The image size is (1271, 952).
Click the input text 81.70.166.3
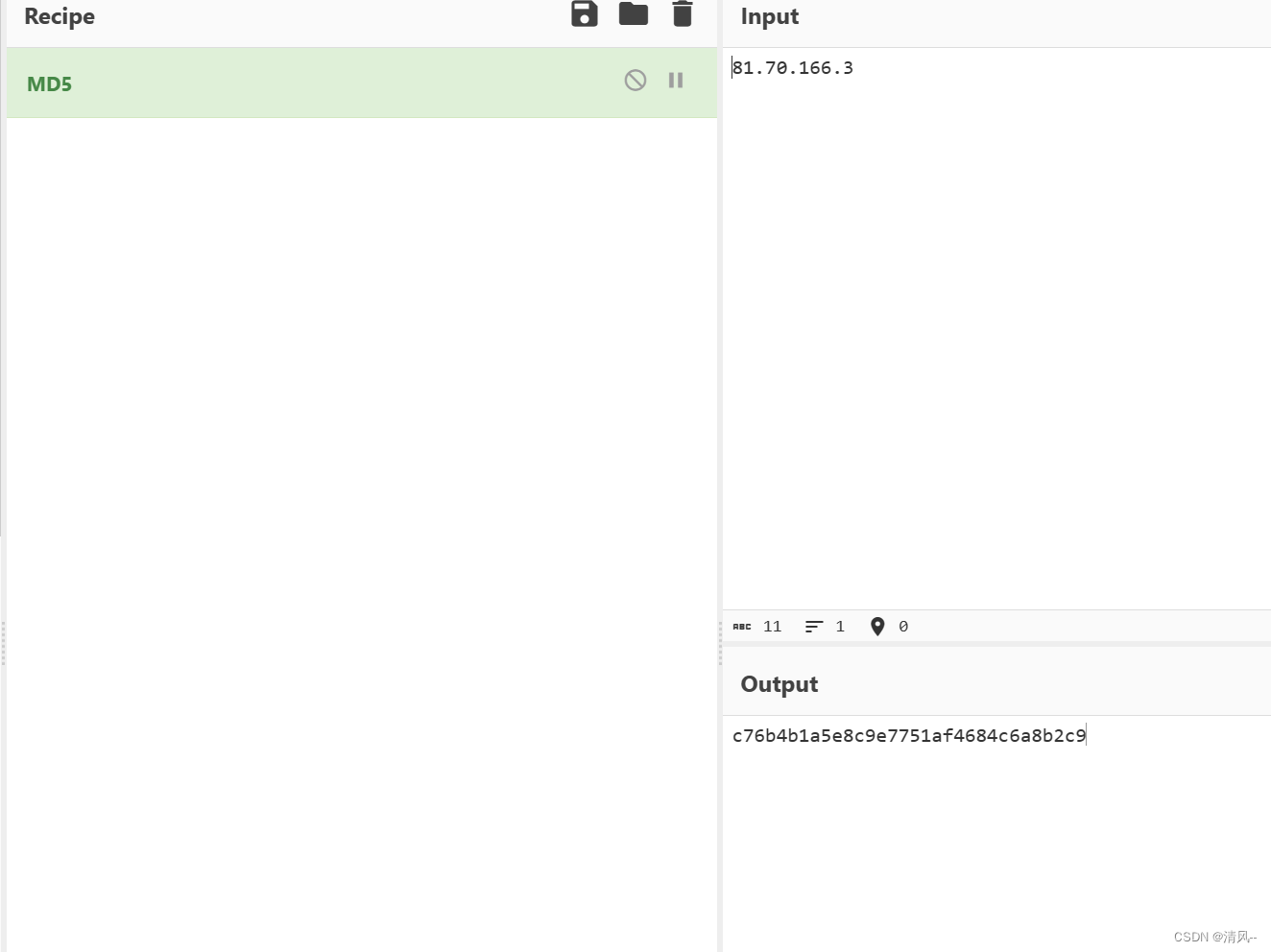pyautogui.click(x=793, y=68)
